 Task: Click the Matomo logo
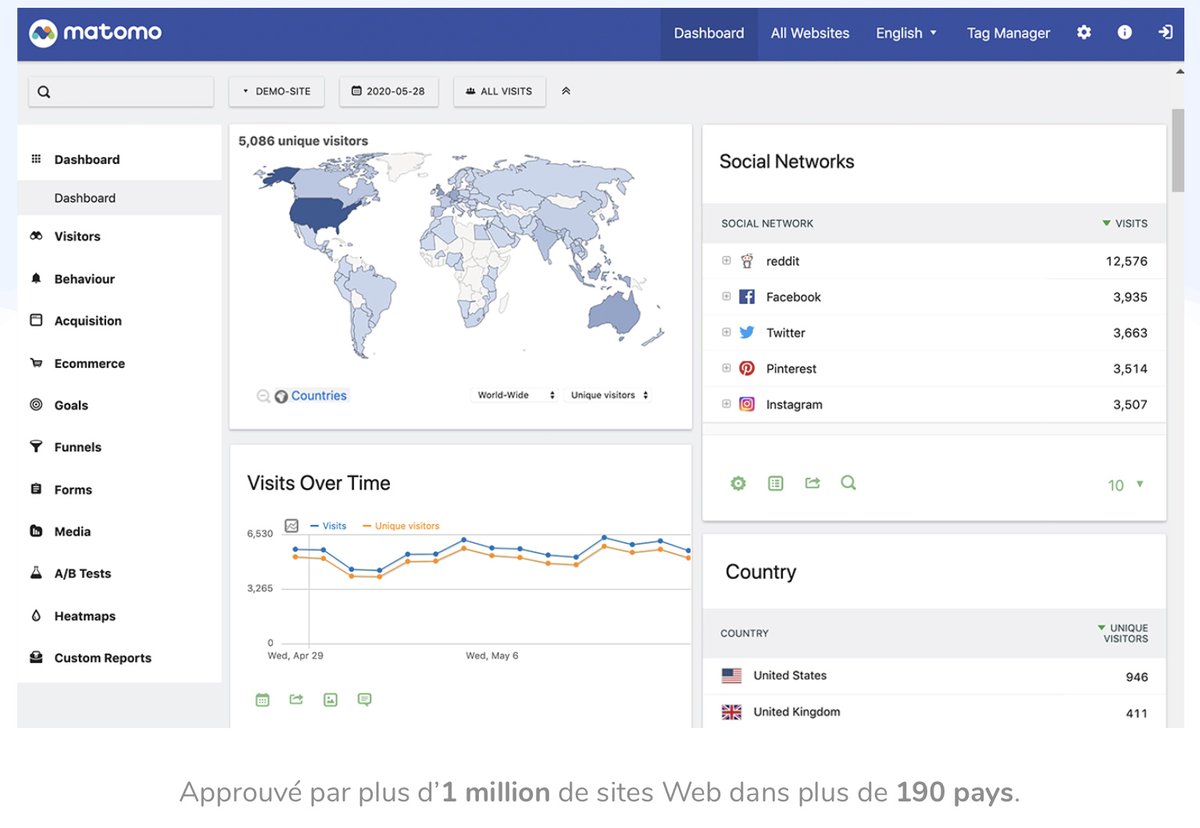pyautogui.click(x=95, y=33)
